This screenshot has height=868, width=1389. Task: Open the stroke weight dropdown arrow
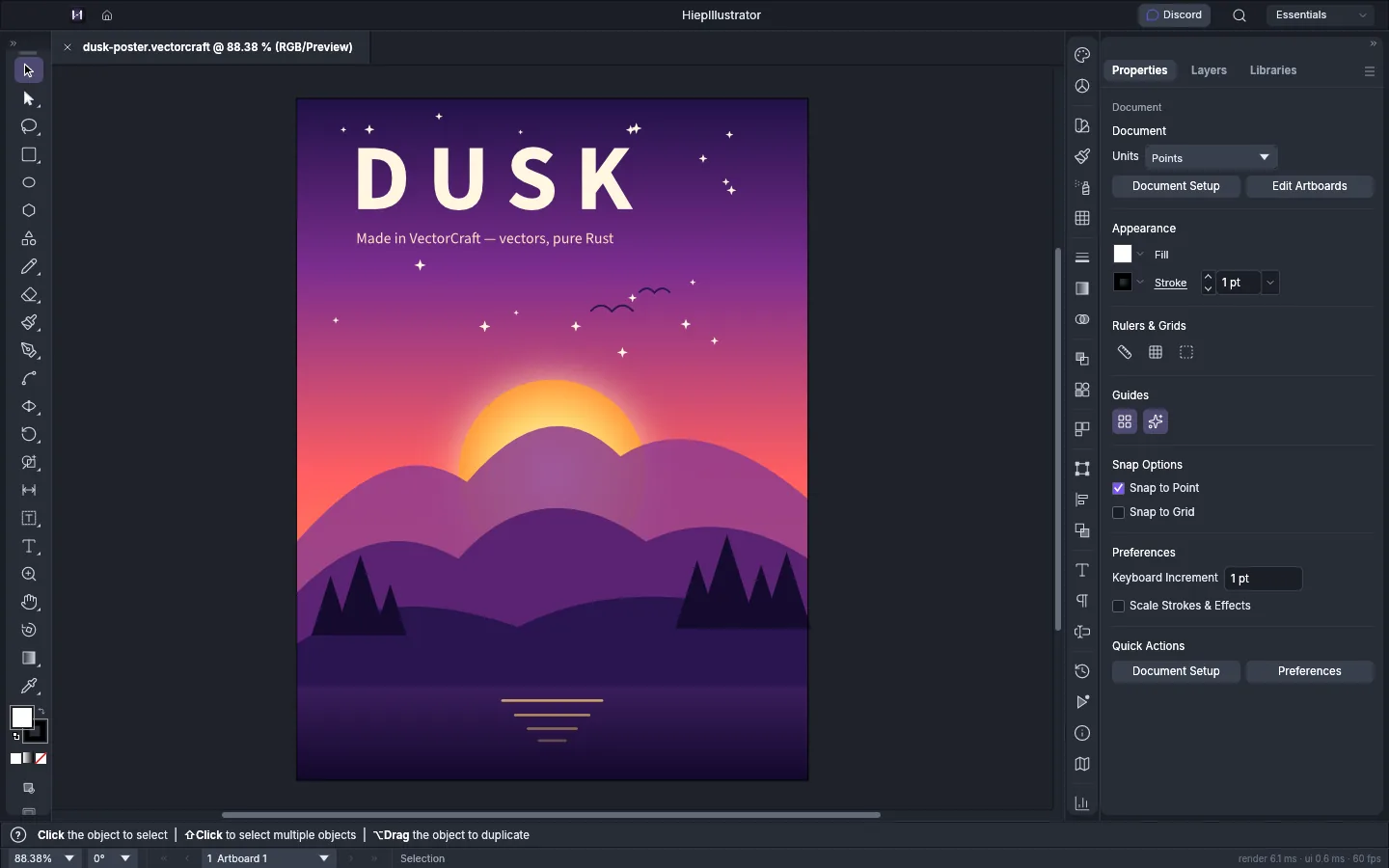pos(1270,283)
